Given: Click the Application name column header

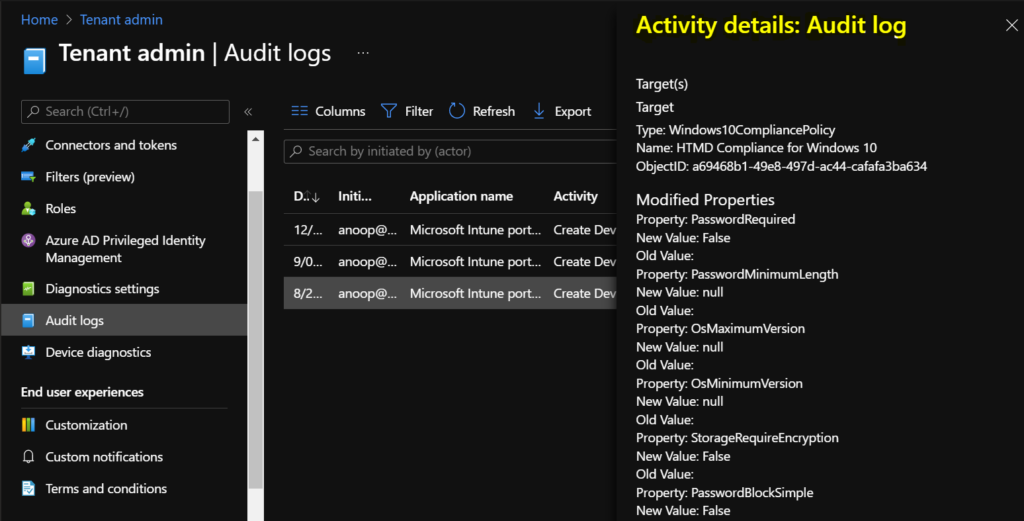Looking at the screenshot, I should click(x=461, y=197).
